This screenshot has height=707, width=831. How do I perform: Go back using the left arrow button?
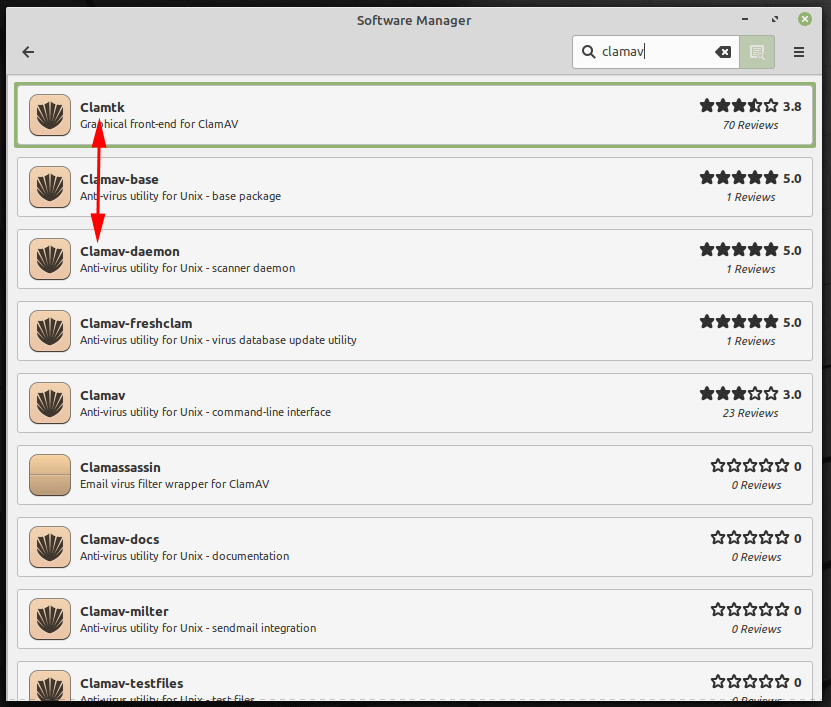click(x=28, y=52)
